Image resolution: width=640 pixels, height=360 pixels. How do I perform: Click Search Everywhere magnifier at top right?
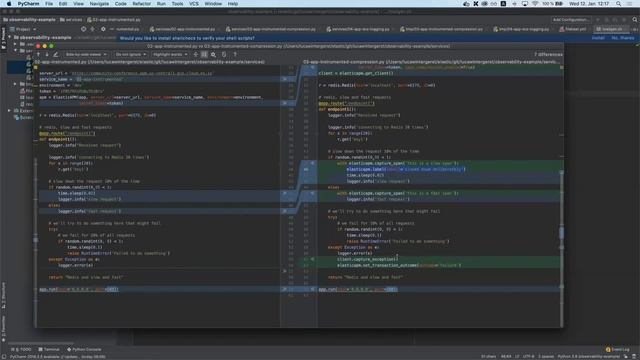coord(635,20)
